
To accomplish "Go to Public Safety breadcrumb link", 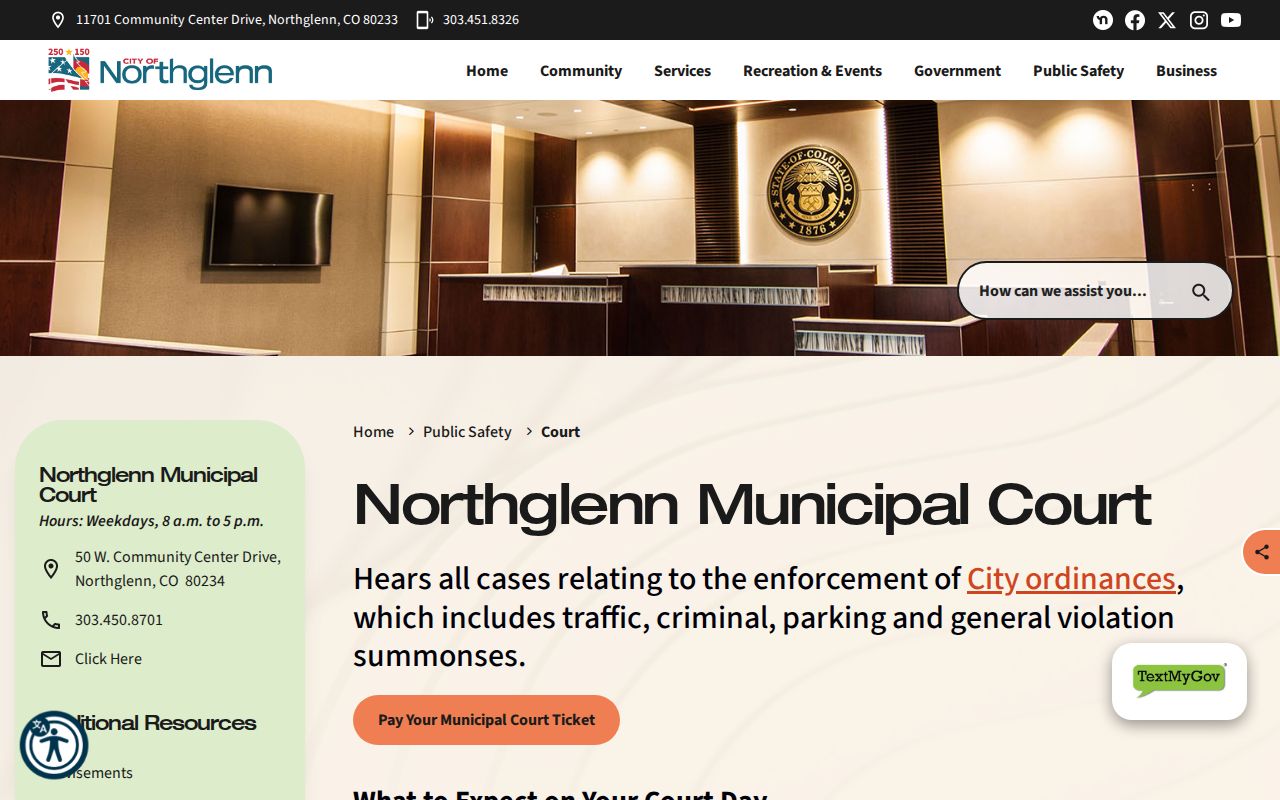I will pyautogui.click(x=467, y=432).
